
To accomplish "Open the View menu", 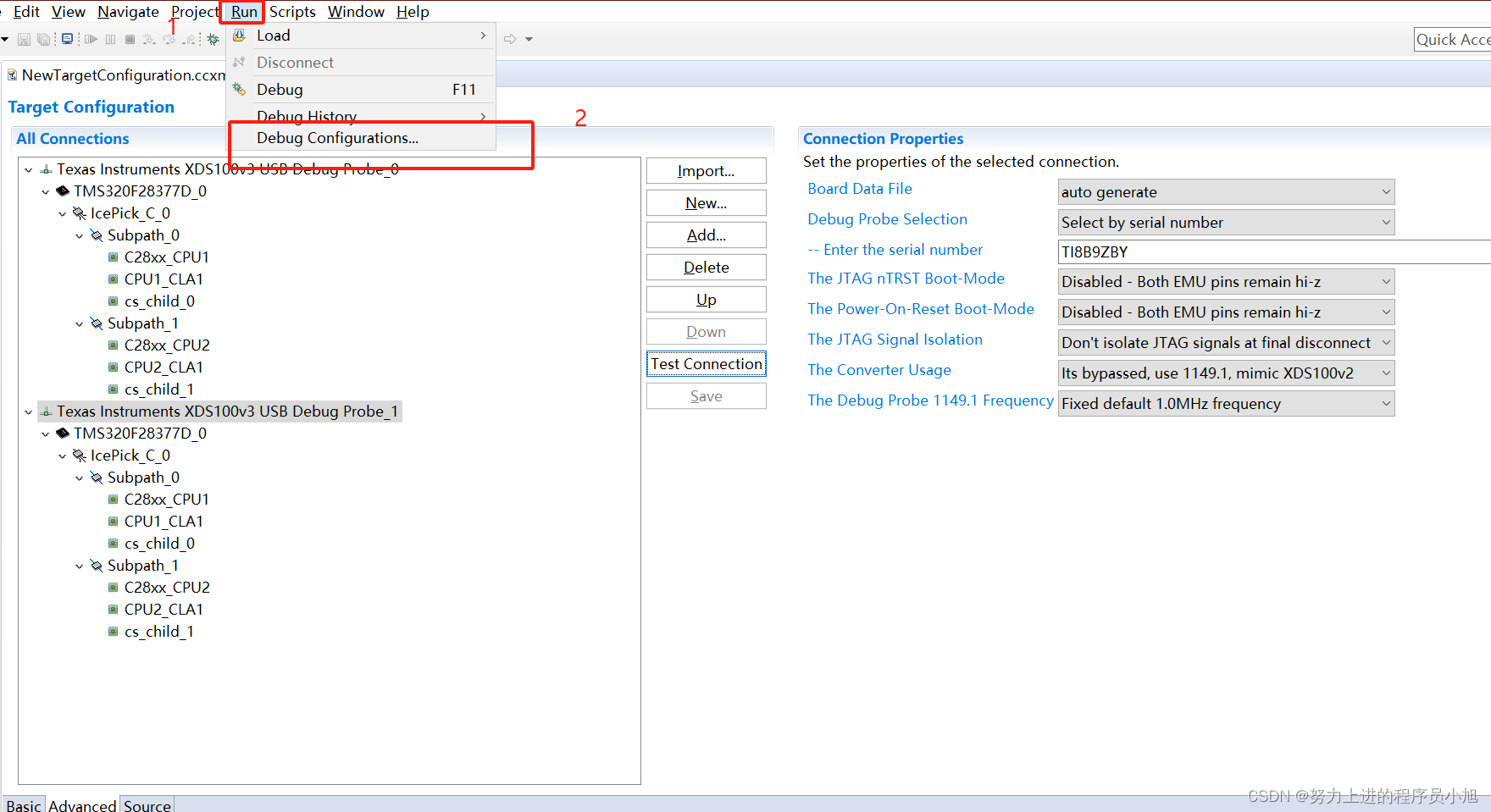I will [x=68, y=12].
